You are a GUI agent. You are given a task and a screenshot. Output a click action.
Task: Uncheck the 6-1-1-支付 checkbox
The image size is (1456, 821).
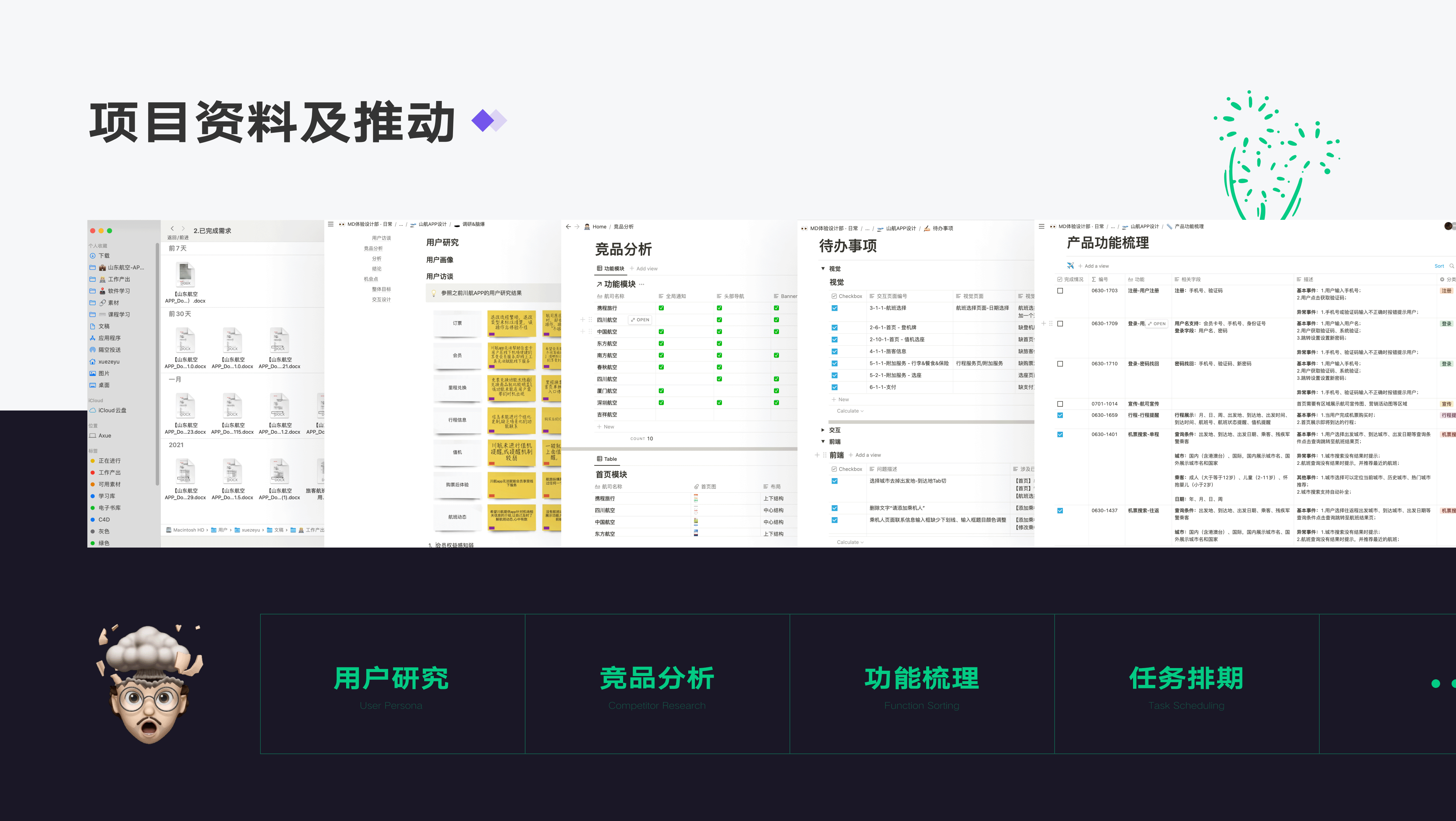pyautogui.click(x=834, y=387)
